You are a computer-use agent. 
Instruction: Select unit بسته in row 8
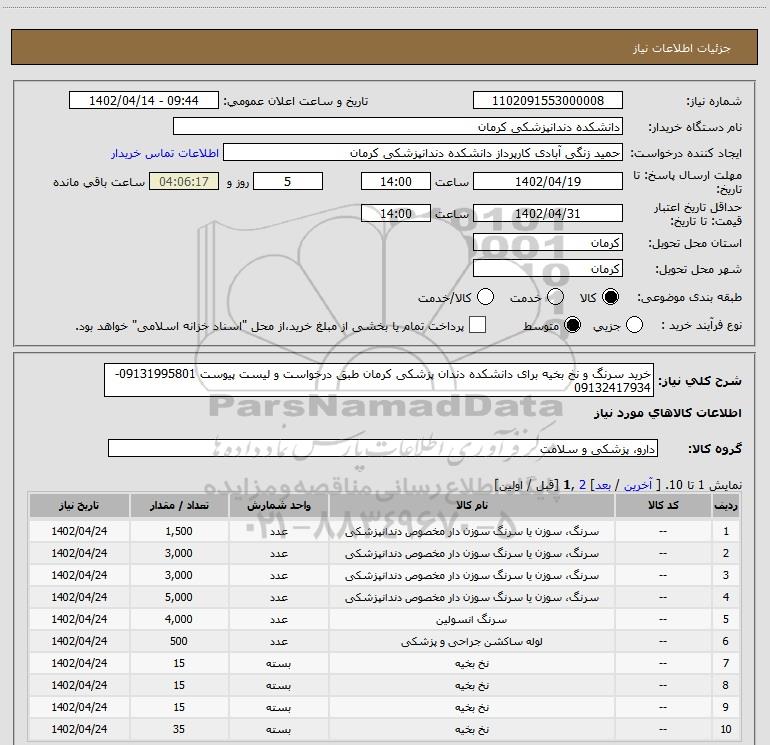278,686
